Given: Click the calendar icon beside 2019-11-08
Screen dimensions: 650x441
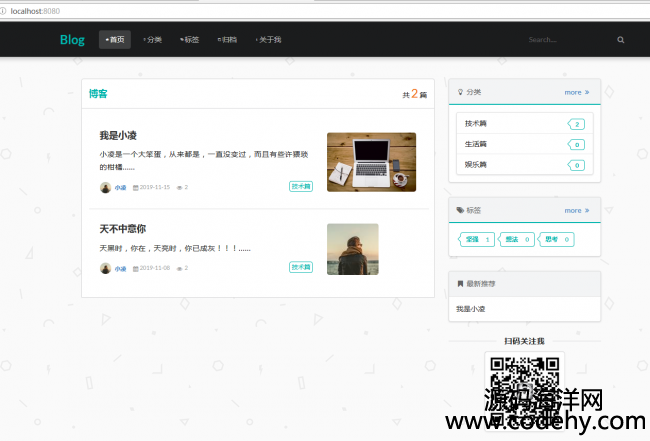Looking at the screenshot, I should [135, 268].
